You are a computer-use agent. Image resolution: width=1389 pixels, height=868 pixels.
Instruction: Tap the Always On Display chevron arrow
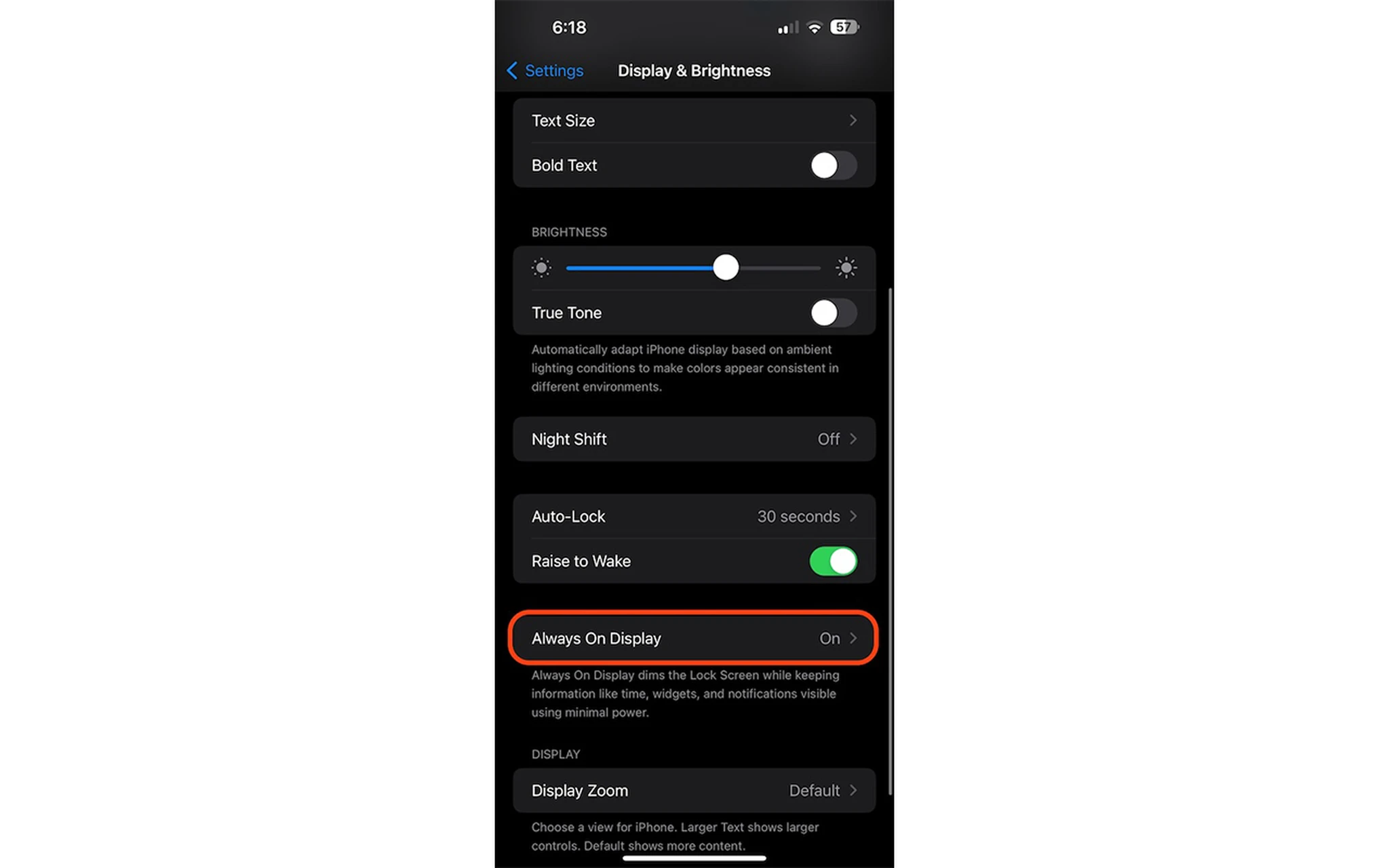click(x=854, y=638)
